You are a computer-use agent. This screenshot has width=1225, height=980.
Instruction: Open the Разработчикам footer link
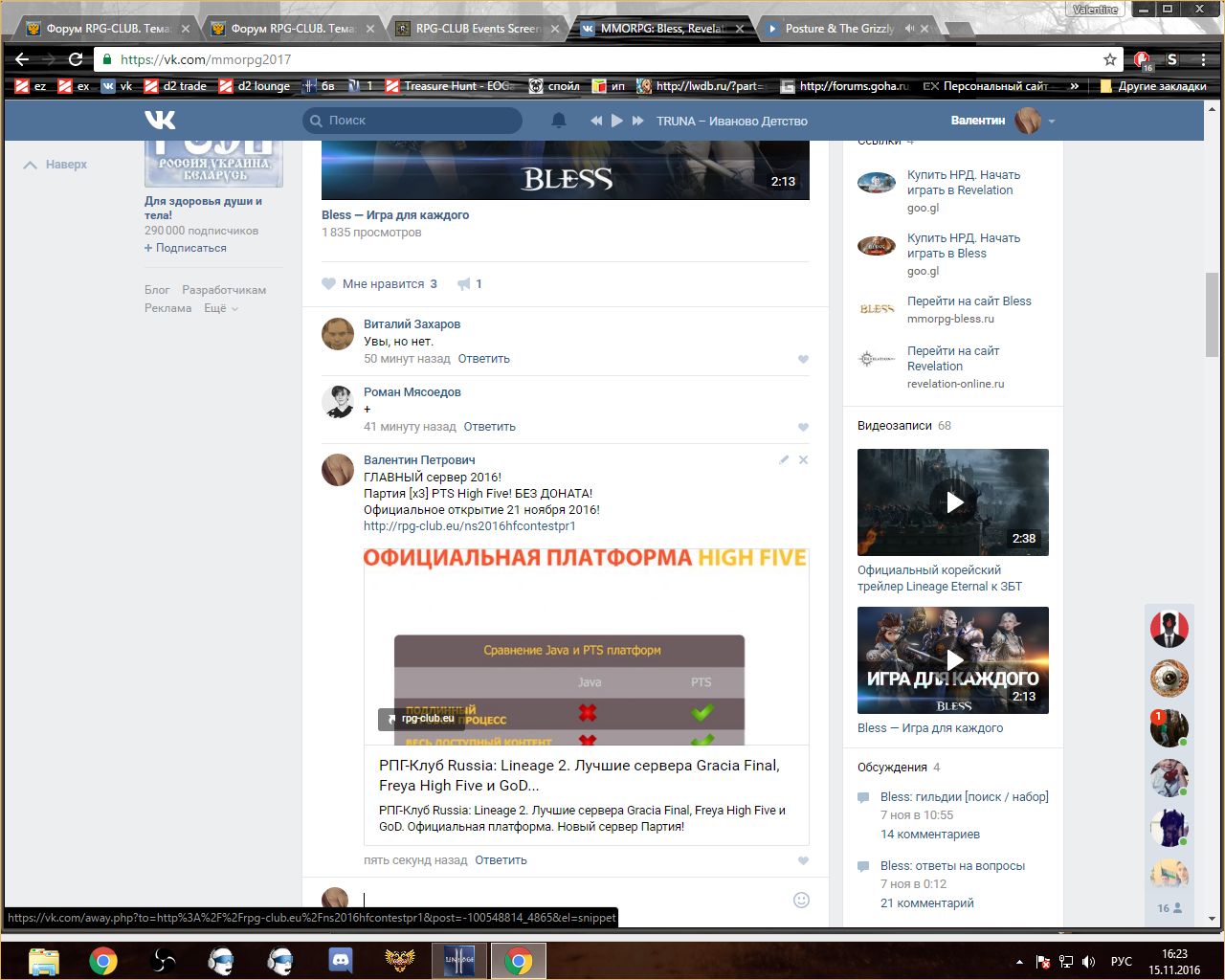(x=224, y=290)
